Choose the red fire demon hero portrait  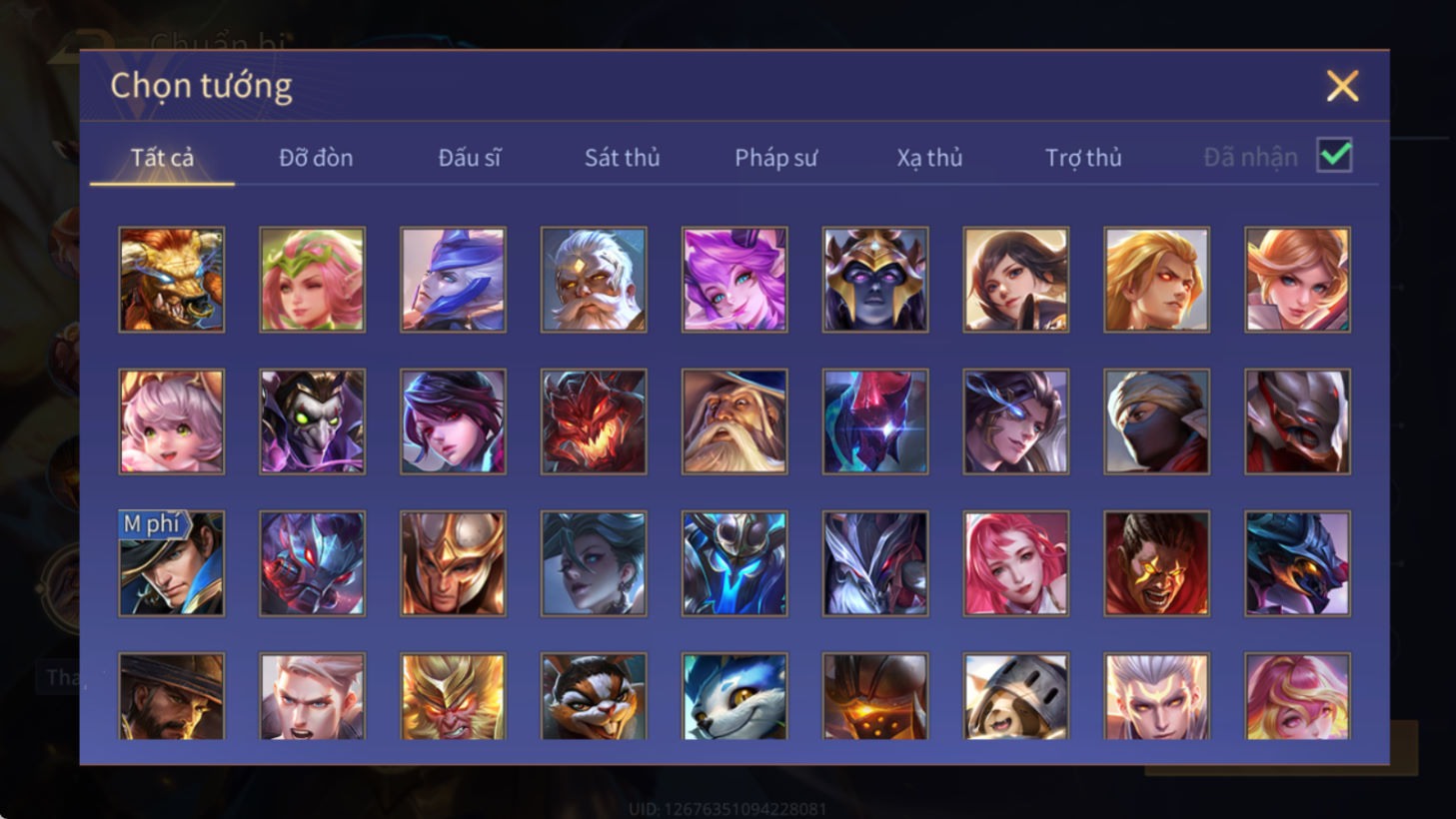pyautogui.click(x=594, y=421)
